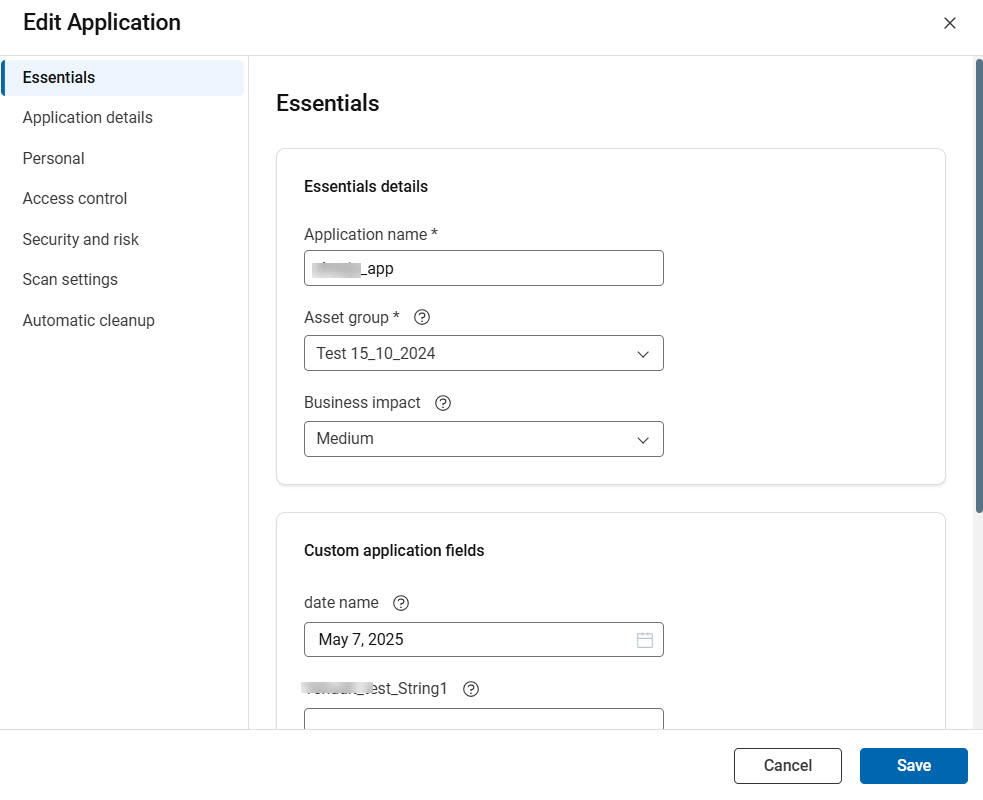Navigate to Security and risk section
Viewport: 983px width, 800px height.
81,240
